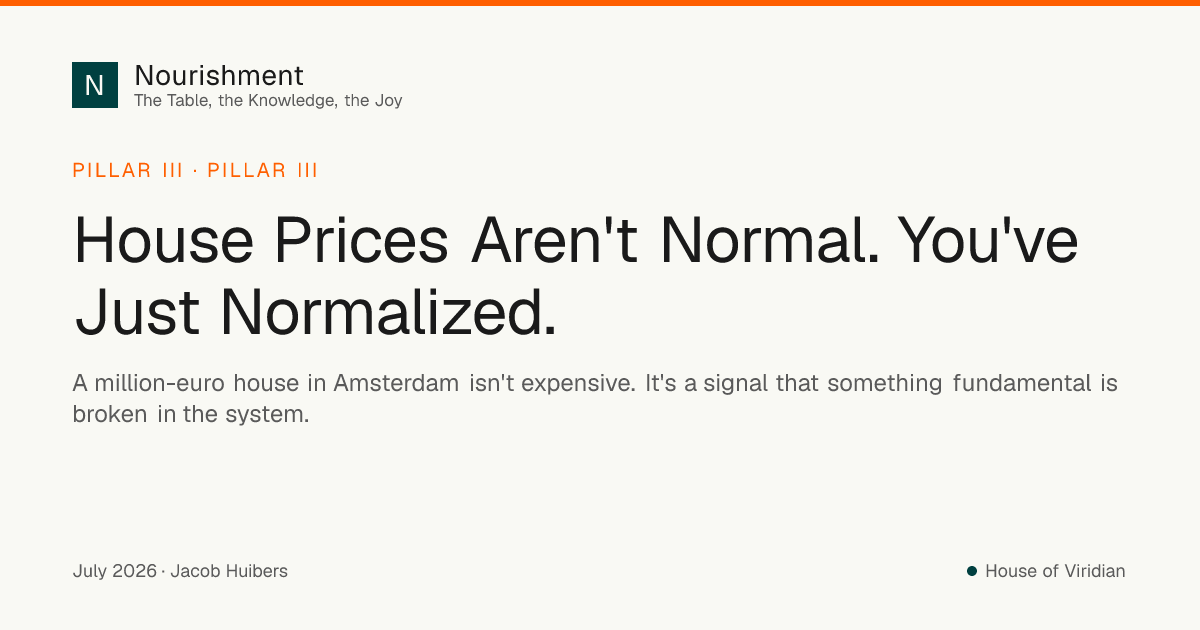Click the second headline line Just Normalized

[x=316, y=310]
